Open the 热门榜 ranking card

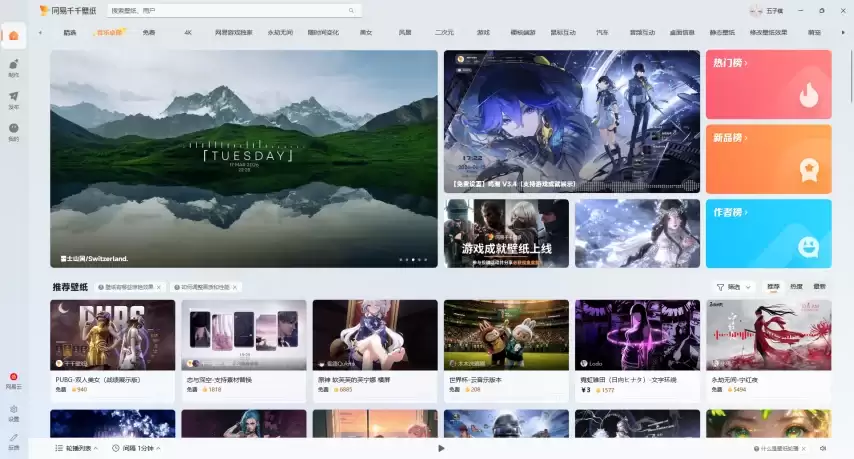coord(768,84)
